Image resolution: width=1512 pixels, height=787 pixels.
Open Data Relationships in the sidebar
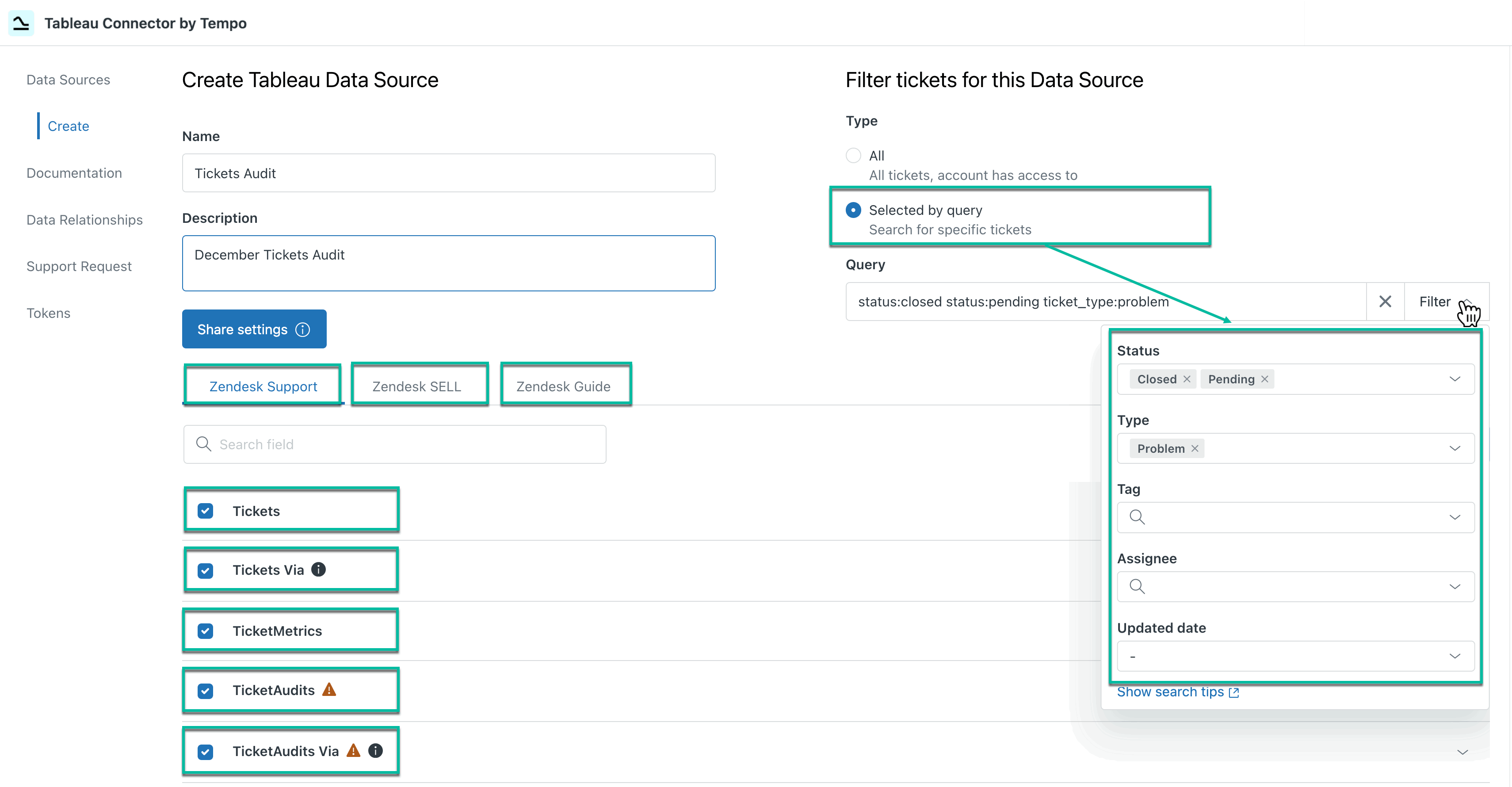(x=84, y=219)
